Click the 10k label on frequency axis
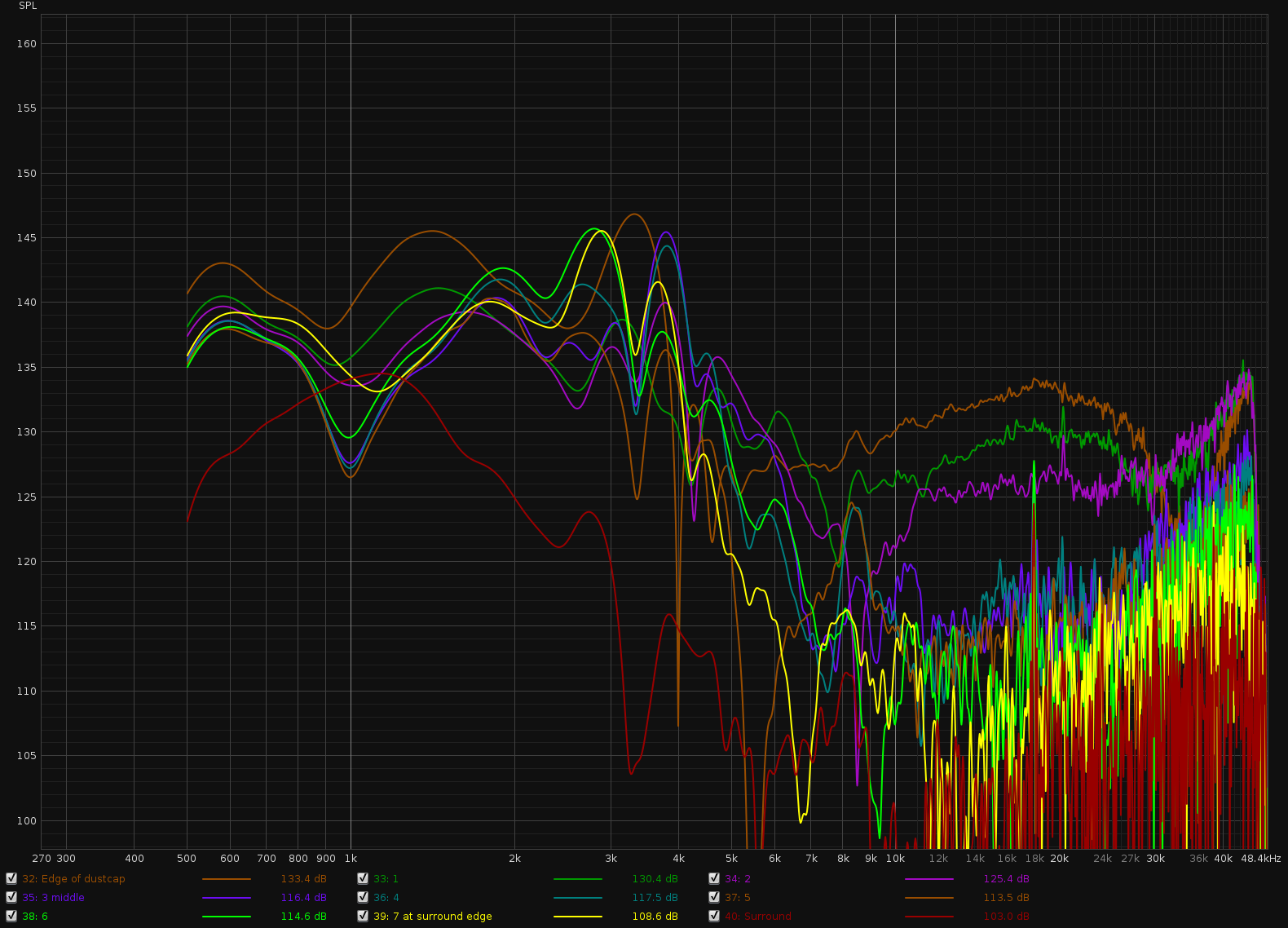This screenshot has width=1288, height=928. pos(895,859)
